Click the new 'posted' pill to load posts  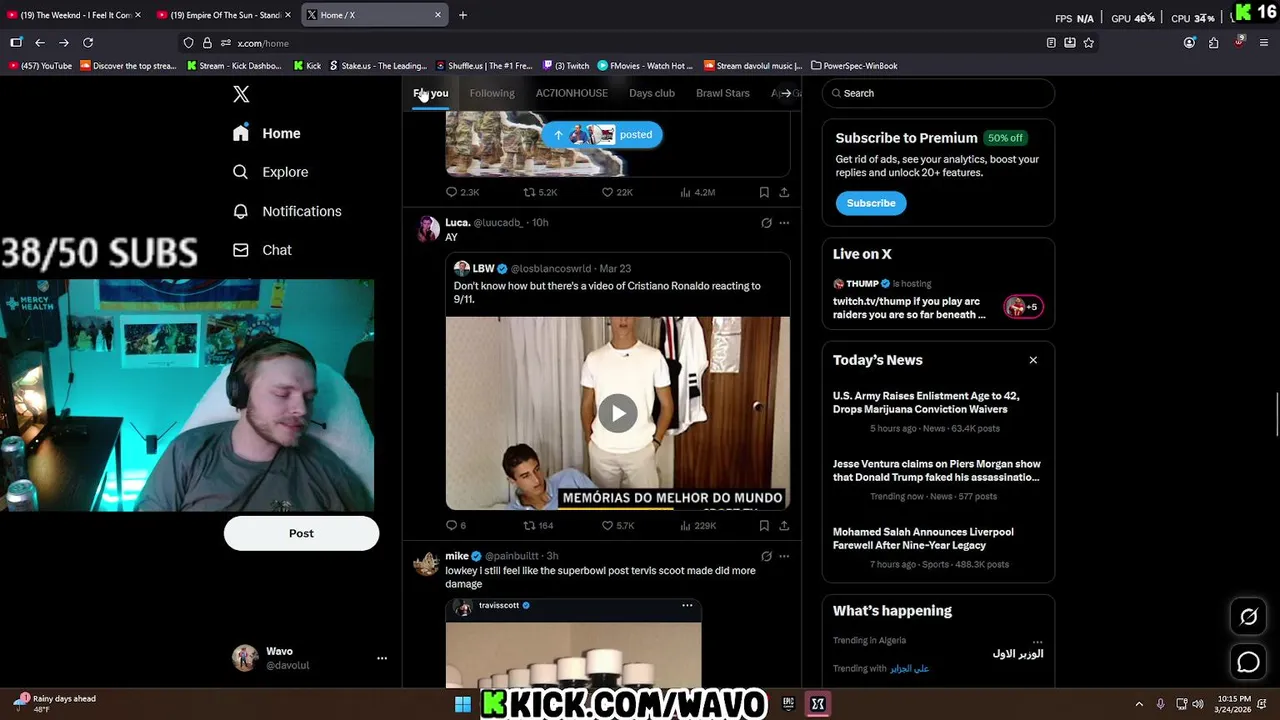tap(602, 135)
